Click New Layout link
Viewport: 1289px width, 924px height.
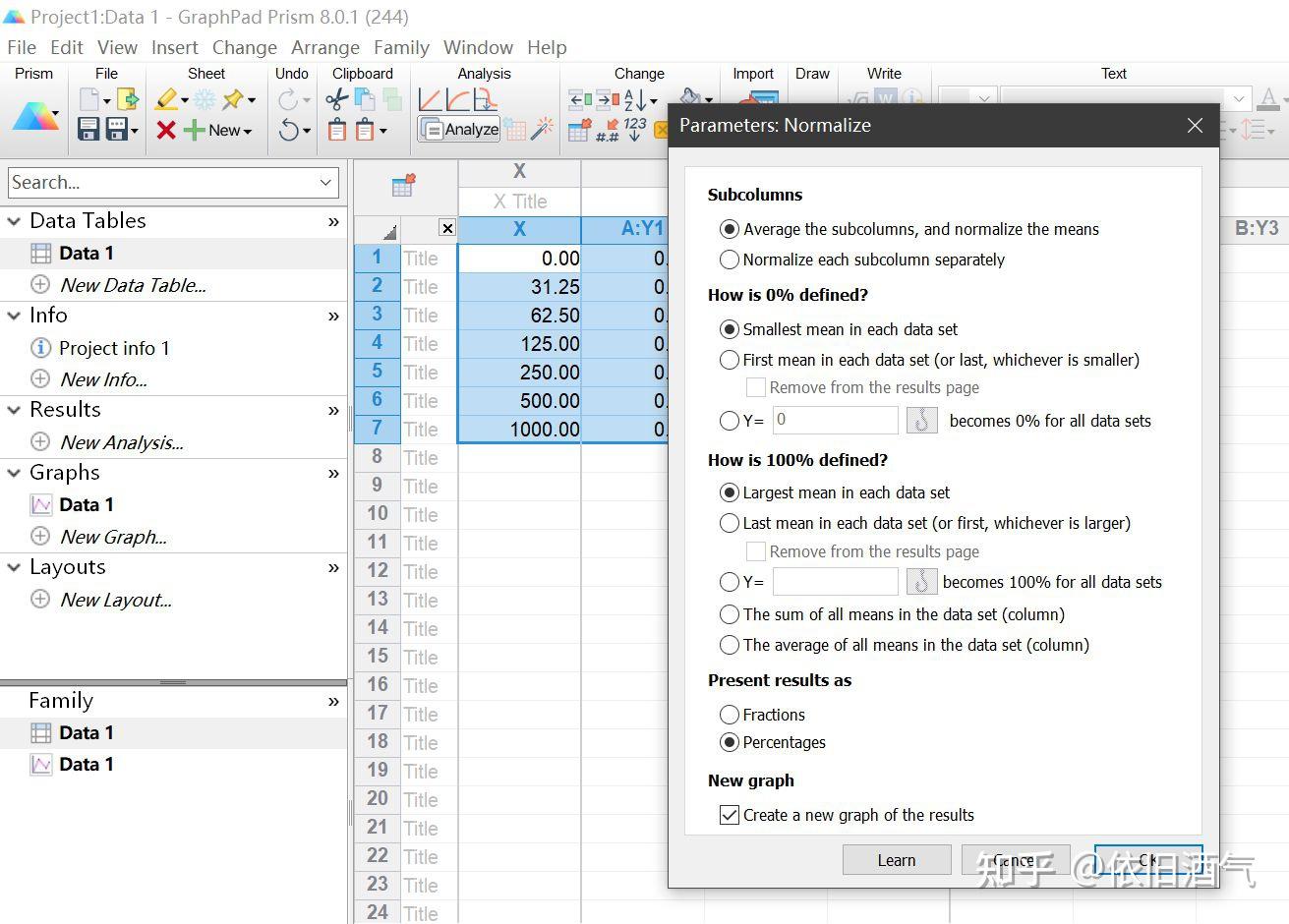click(x=115, y=600)
